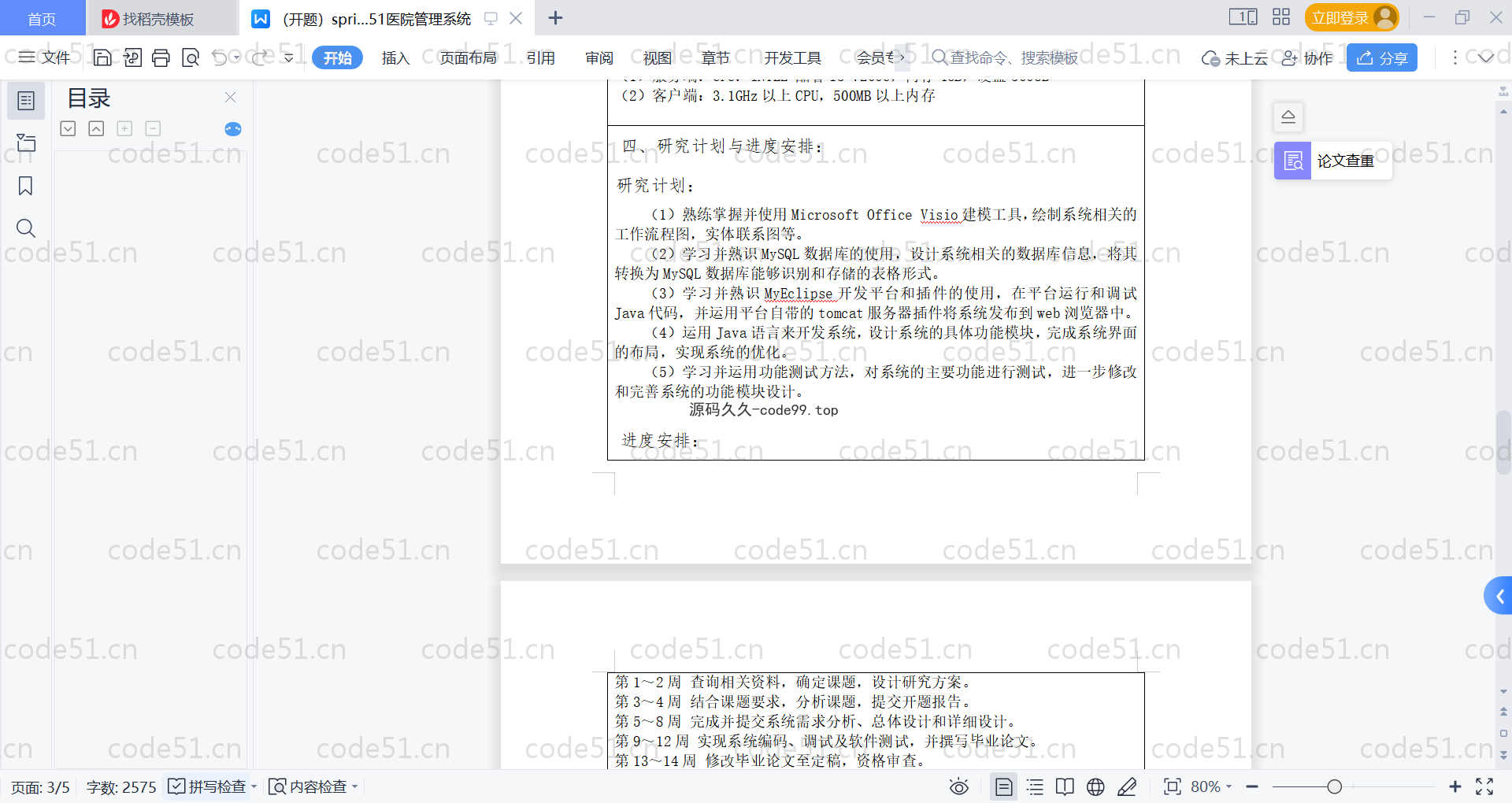Click the 协作 collaboration button
This screenshot has width=1512, height=803.
pyautogui.click(x=1307, y=58)
